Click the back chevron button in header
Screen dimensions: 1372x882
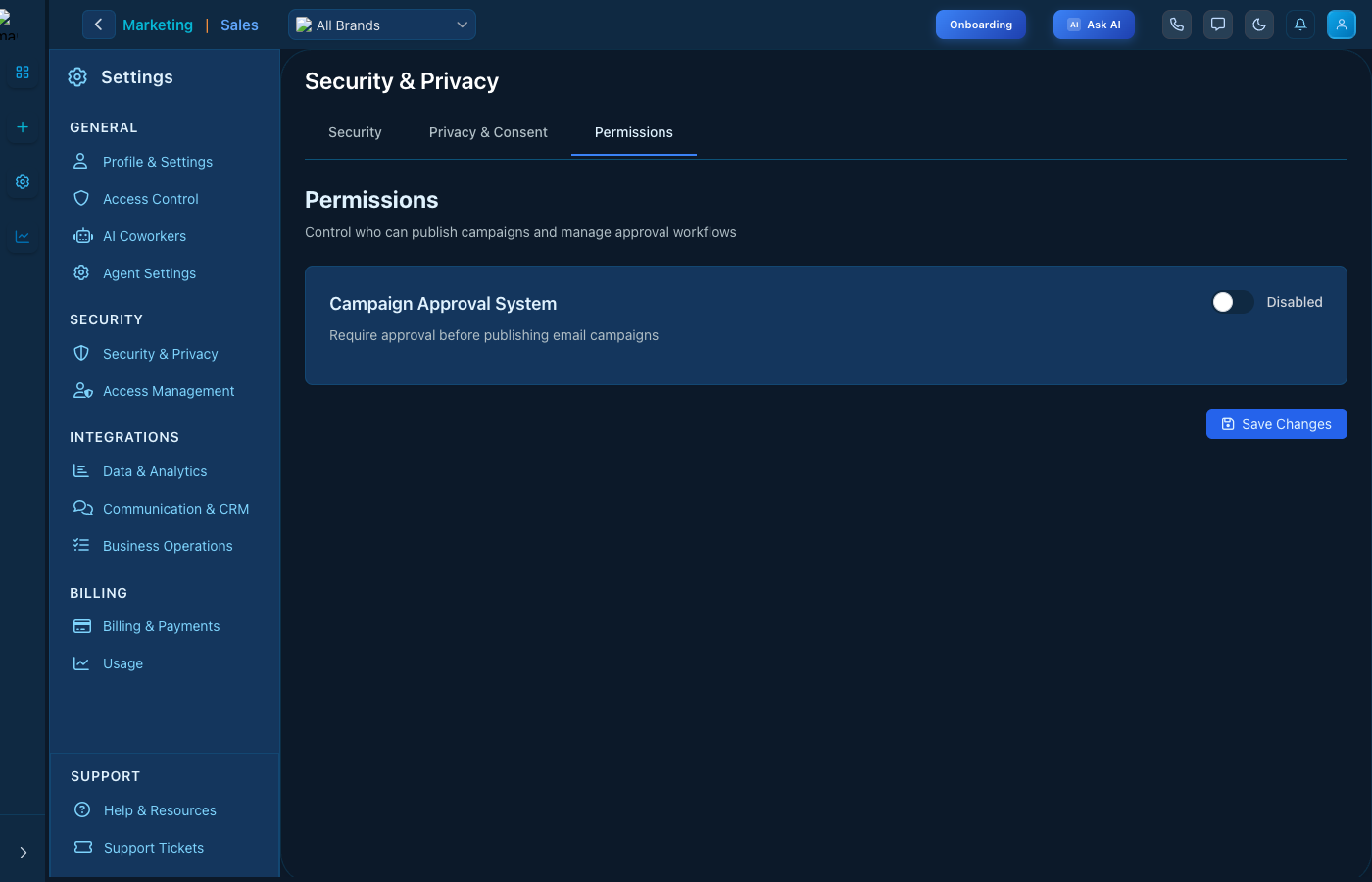[x=99, y=24]
